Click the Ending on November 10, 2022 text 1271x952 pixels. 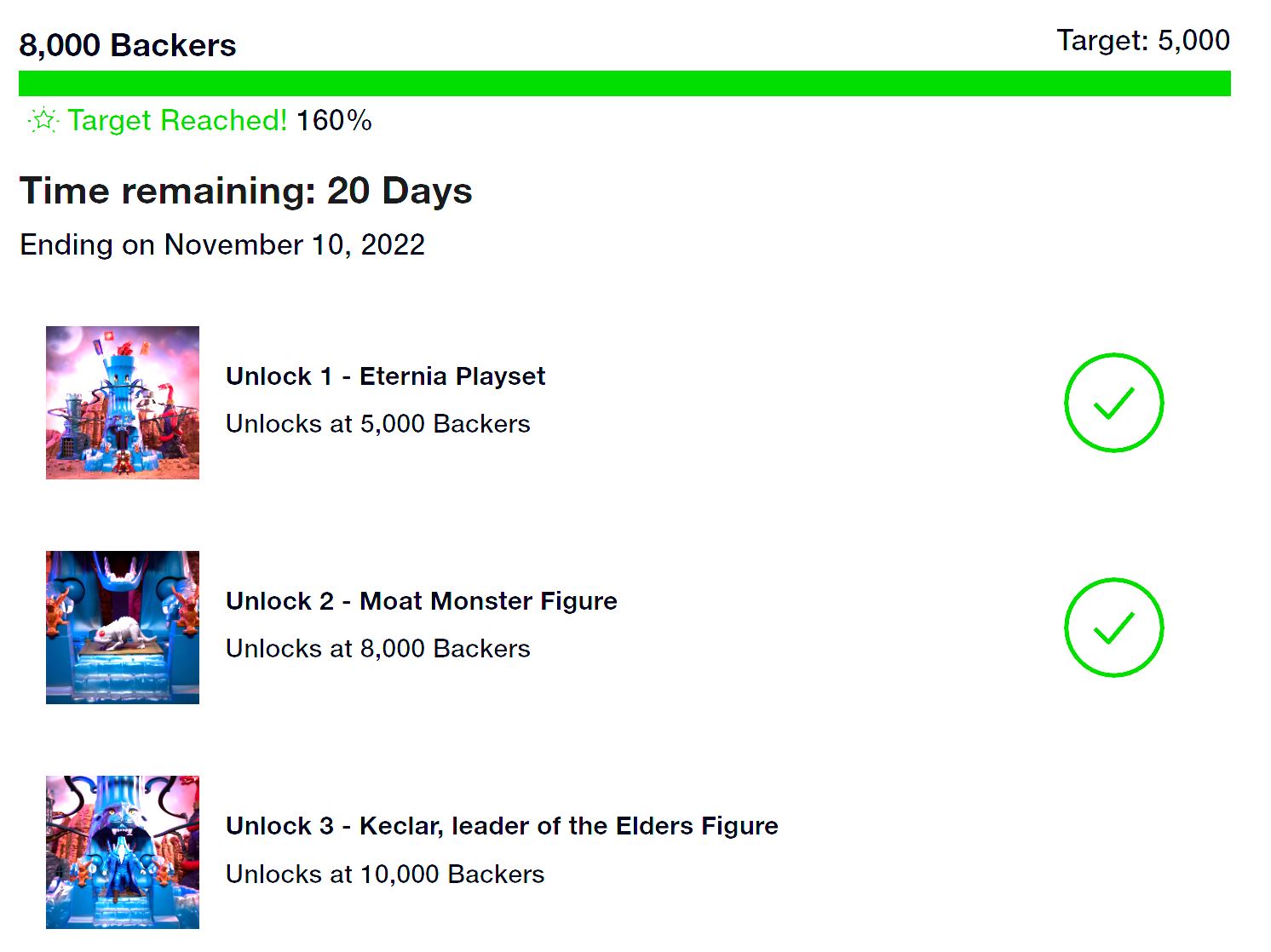click(222, 245)
